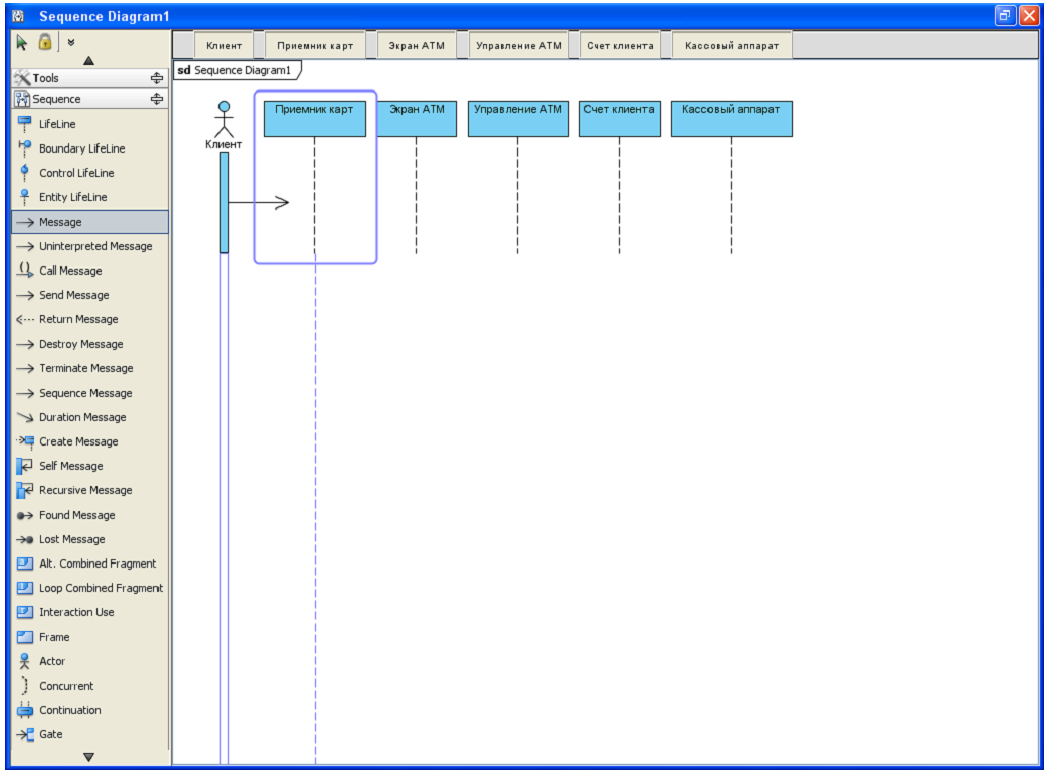
Task: Toggle the palette lock icon
Action: [45, 42]
